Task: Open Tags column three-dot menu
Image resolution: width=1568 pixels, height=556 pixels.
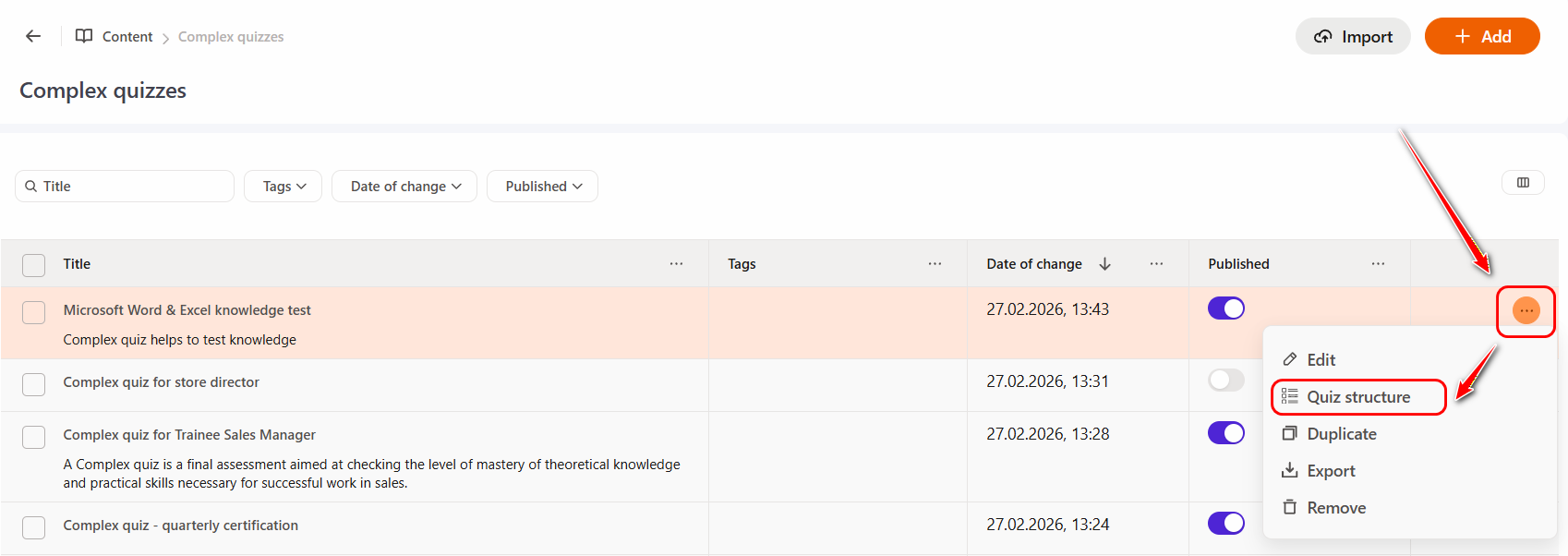Action: tap(935, 264)
